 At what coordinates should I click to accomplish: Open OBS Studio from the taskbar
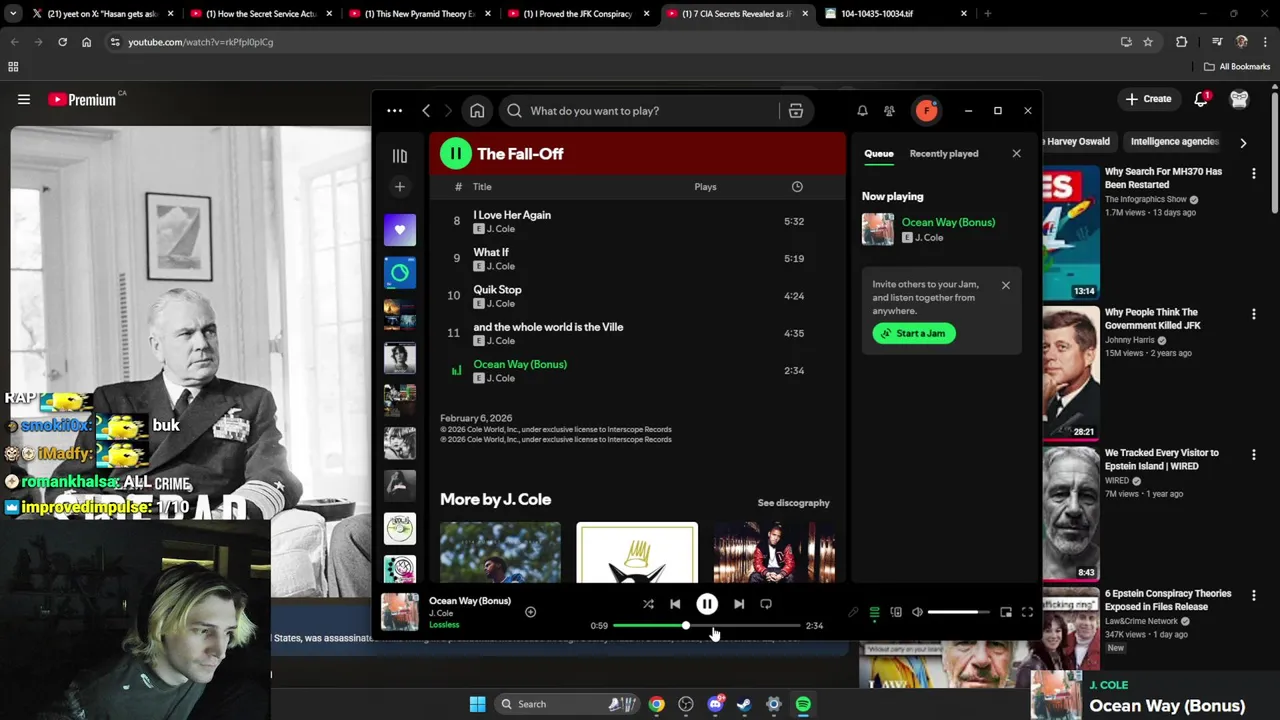tap(686, 704)
